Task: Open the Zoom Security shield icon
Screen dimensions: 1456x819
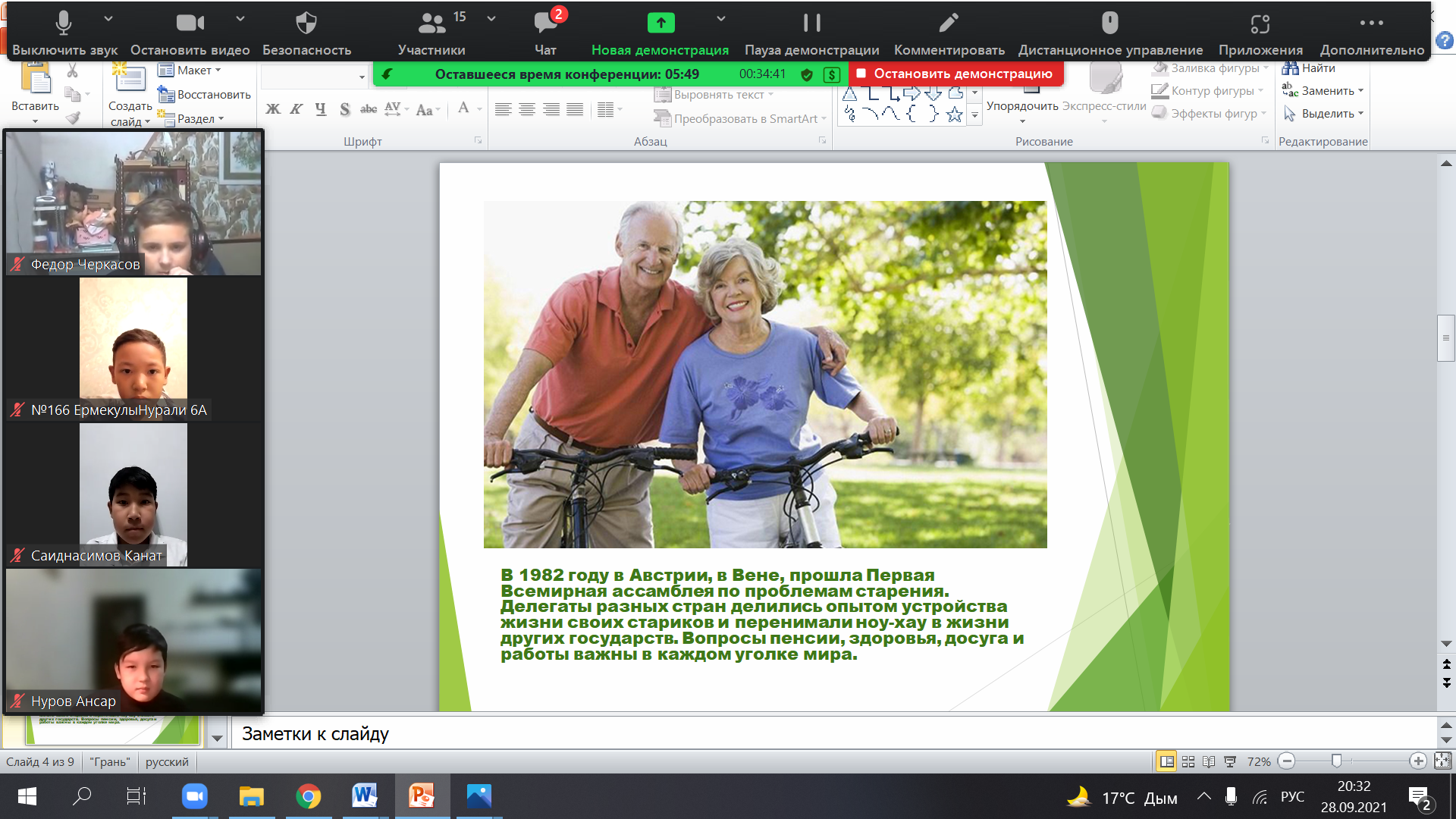Action: [306, 24]
